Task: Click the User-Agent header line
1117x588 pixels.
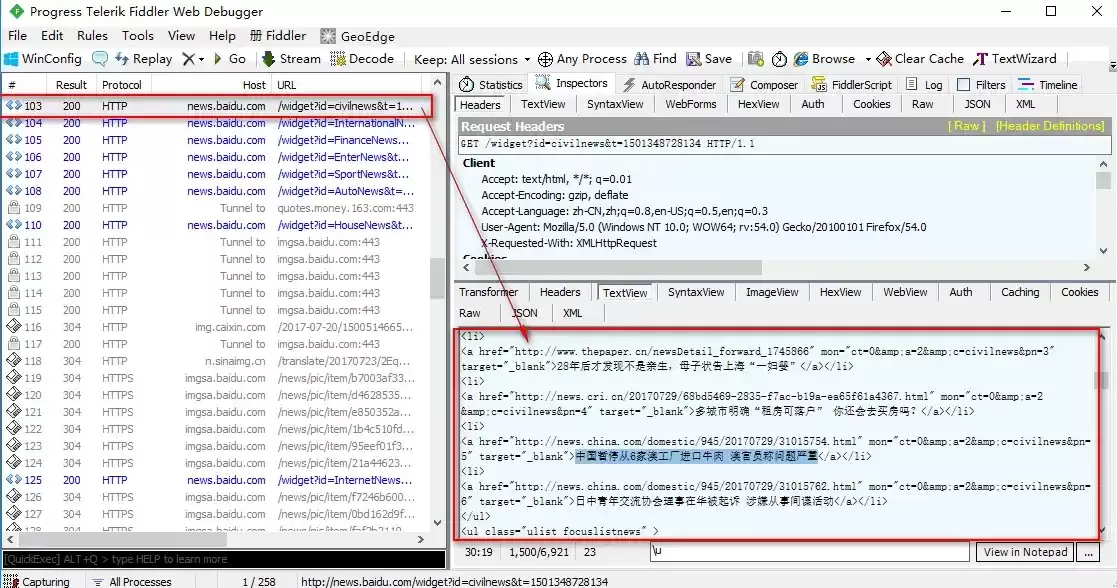Action: pos(703,227)
